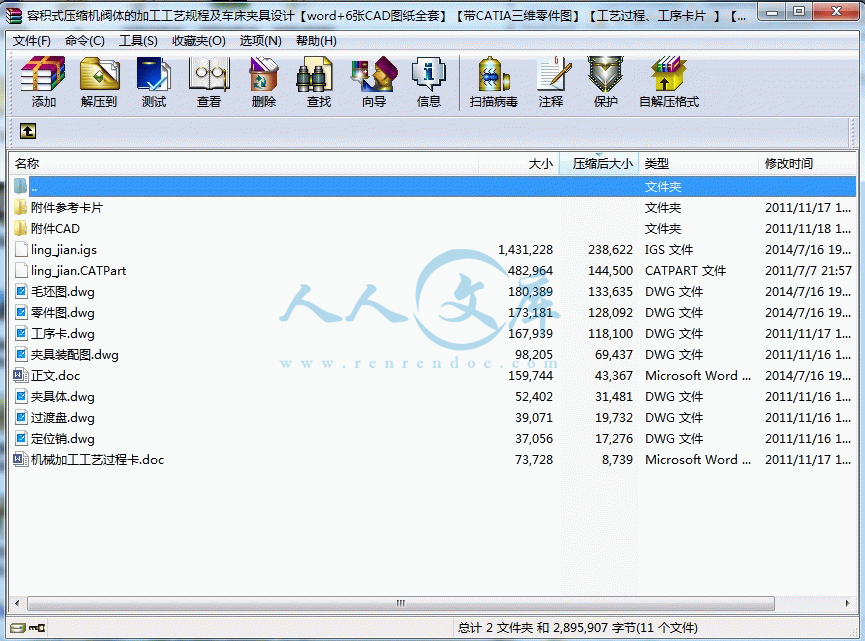Open the 向导 (Wizard) toolbar icon
The width and height of the screenshot is (865, 641).
point(374,74)
